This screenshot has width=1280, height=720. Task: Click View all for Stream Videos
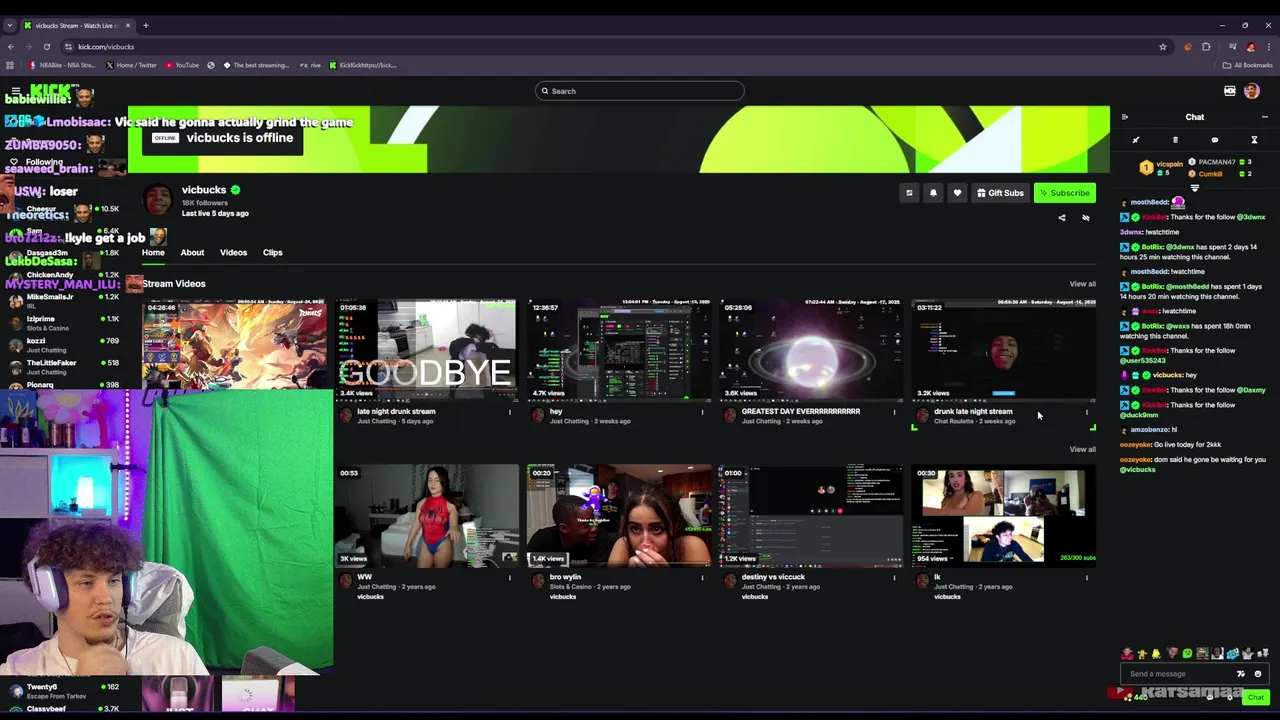pos(1082,284)
